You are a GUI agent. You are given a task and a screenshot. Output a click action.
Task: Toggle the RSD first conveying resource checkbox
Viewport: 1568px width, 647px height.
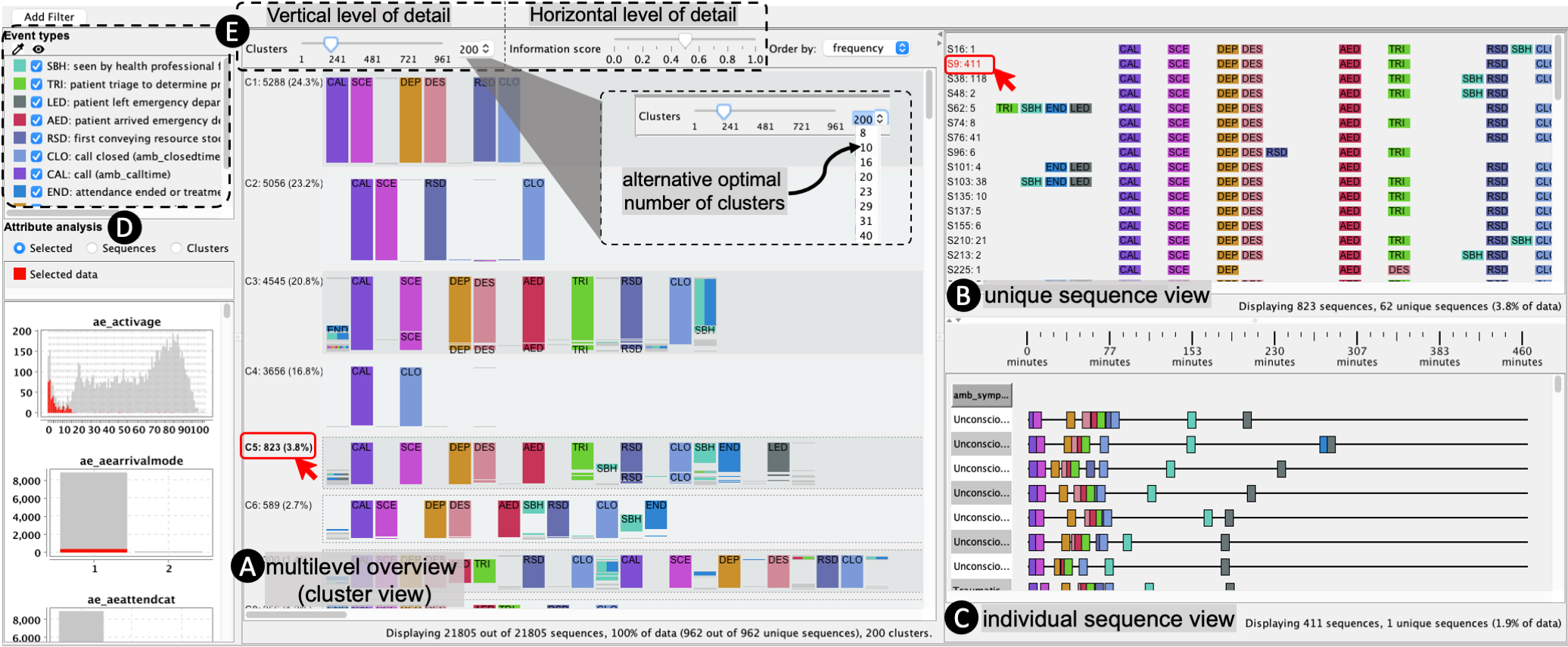point(36,138)
